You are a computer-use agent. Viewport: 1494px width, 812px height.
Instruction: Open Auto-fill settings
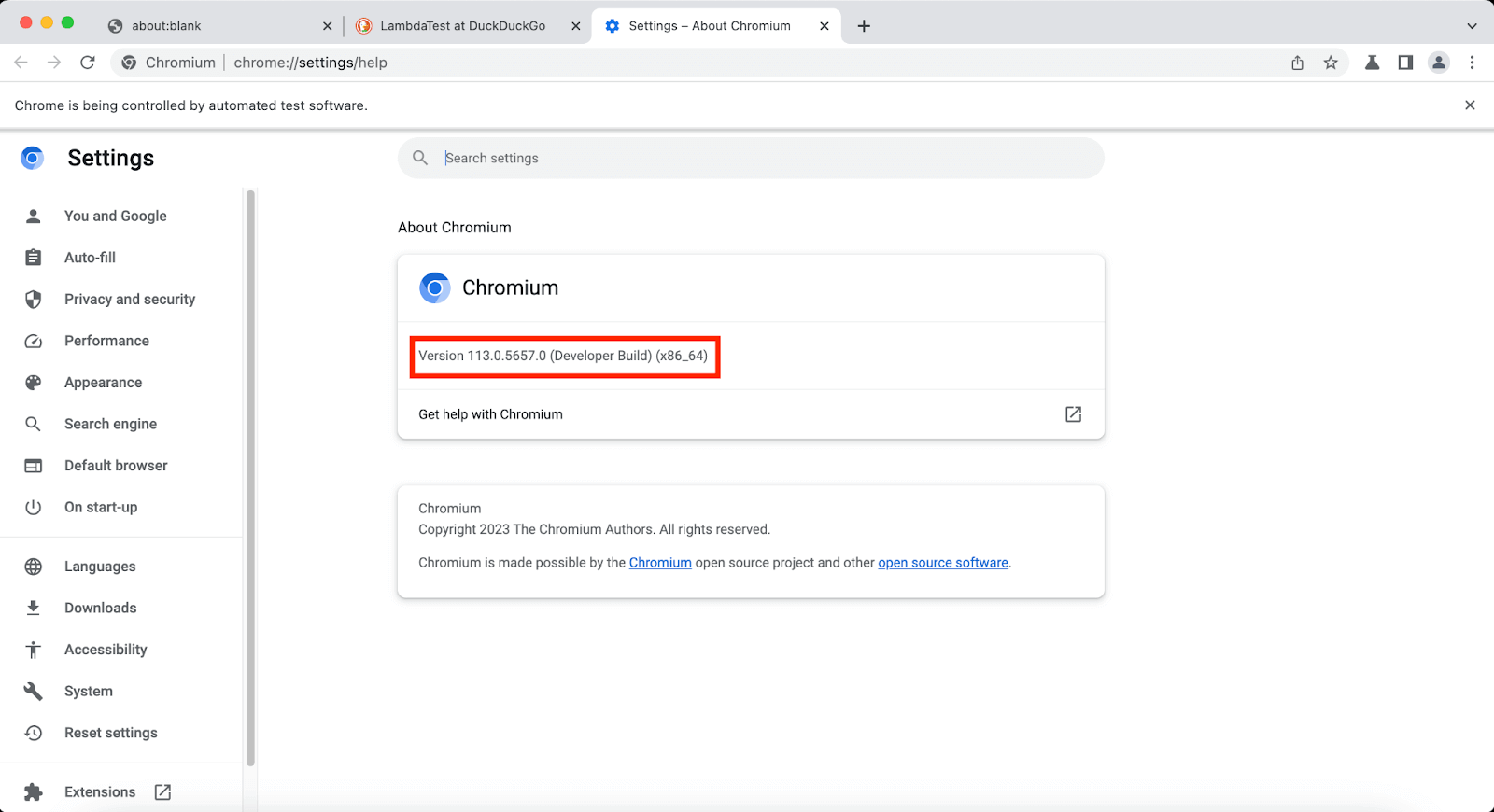click(90, 258)
